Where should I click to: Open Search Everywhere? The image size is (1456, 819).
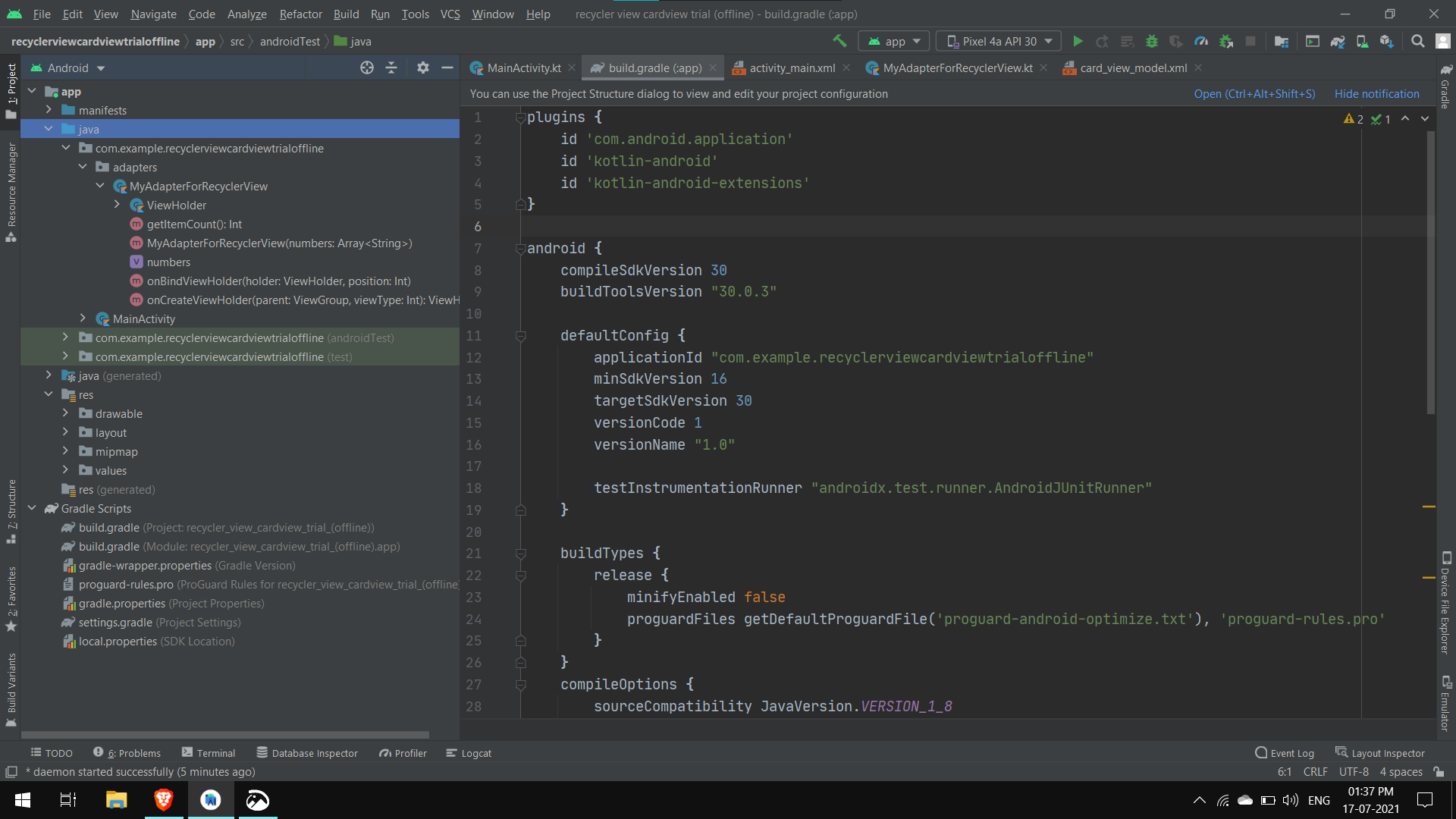[1417, 41]
